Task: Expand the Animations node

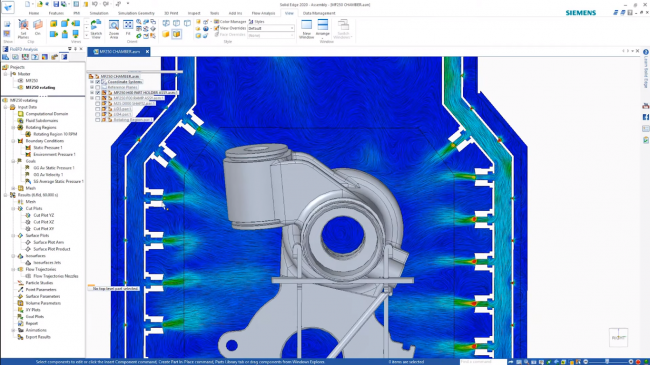Action: [13, 330]
